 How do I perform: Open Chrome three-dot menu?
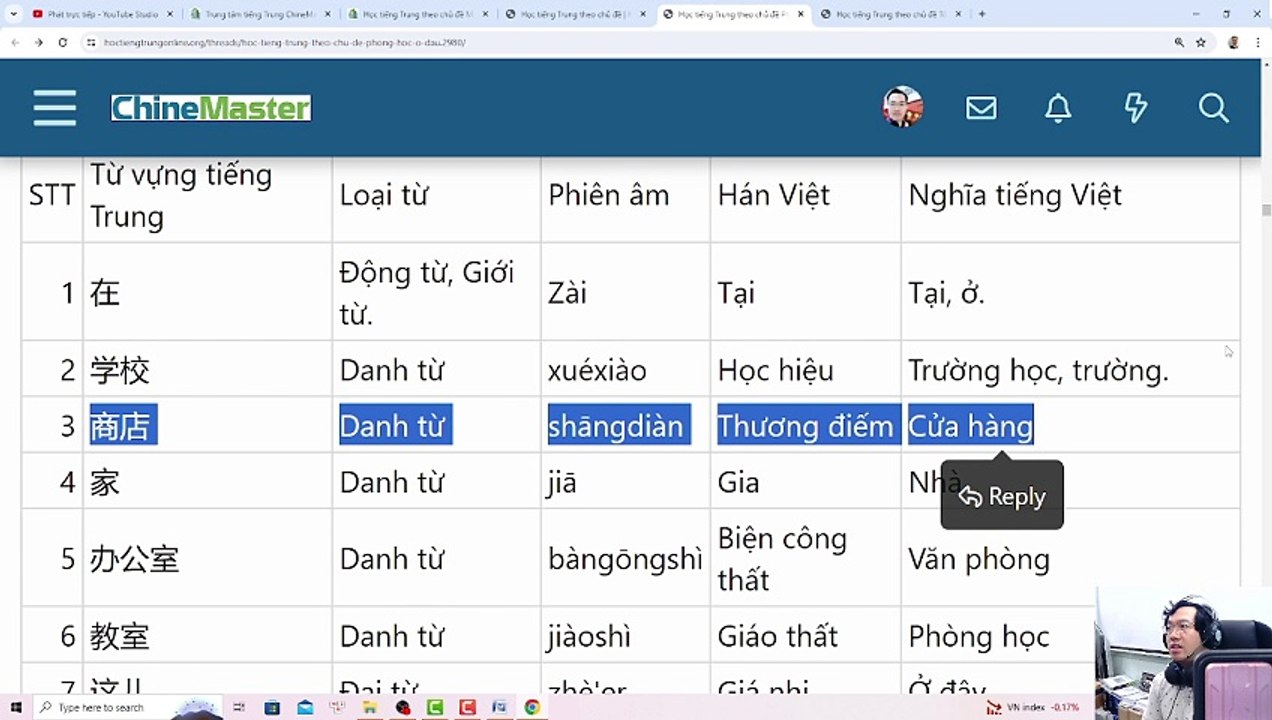[x=1257, y=43]
